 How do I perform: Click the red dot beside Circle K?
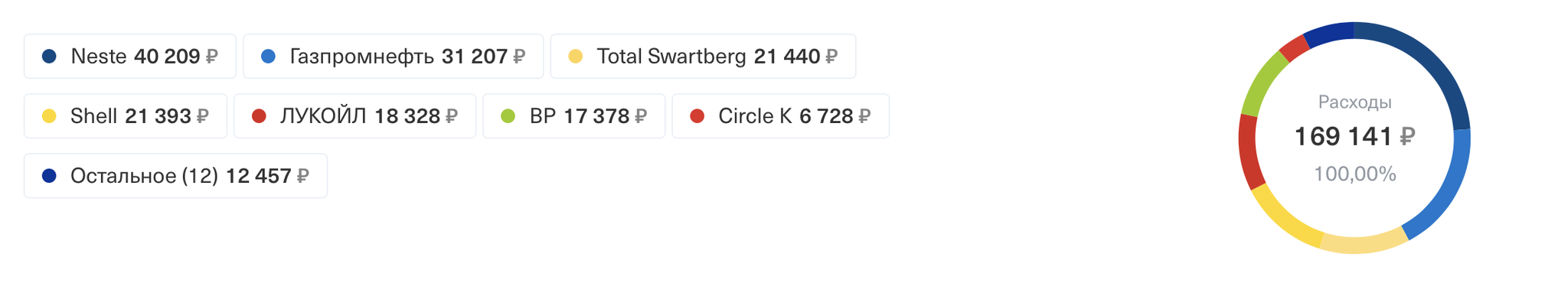(x=697, y=116)
